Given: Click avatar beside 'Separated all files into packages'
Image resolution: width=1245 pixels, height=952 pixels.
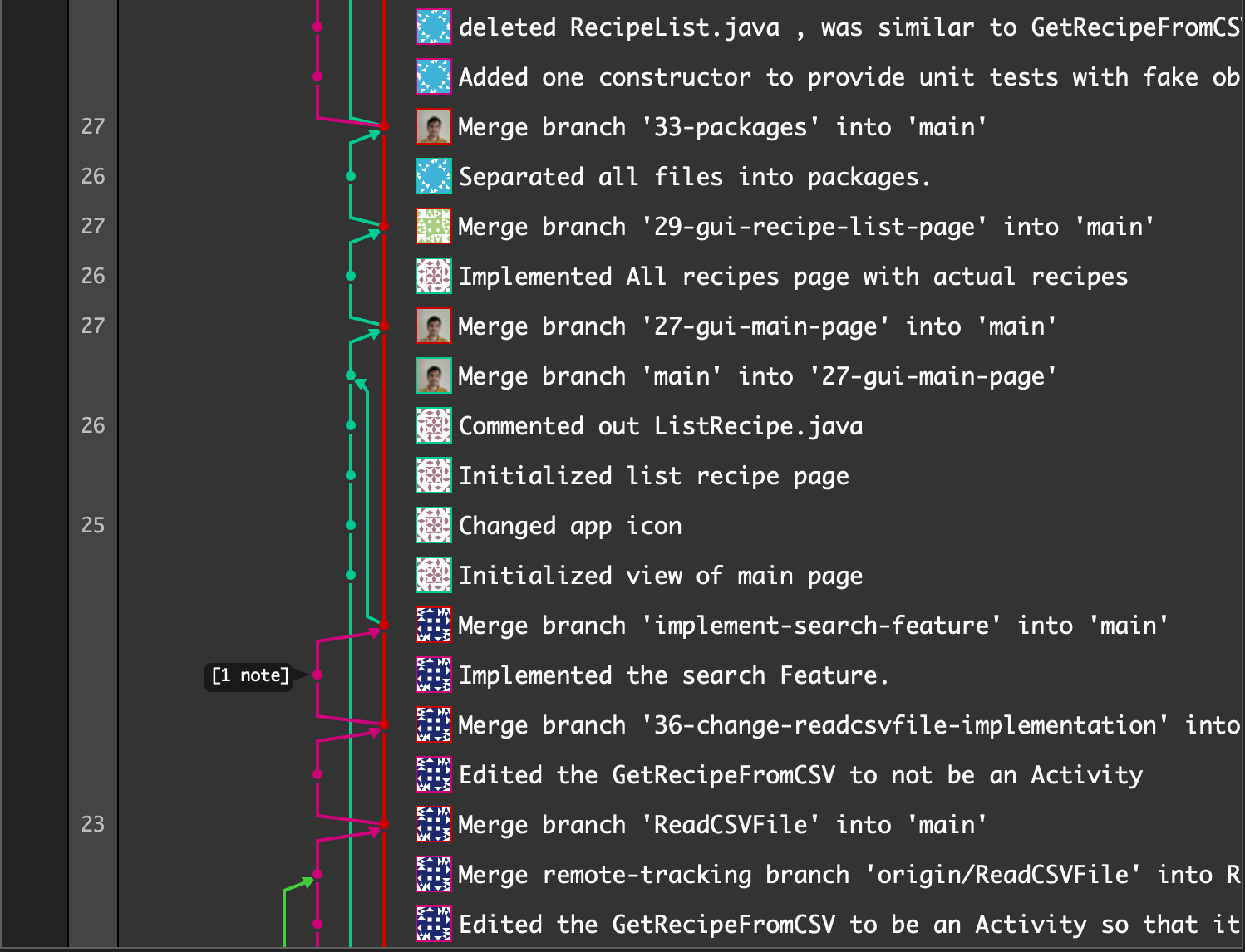Looking at the screenshot, I should tap(434, 176).
